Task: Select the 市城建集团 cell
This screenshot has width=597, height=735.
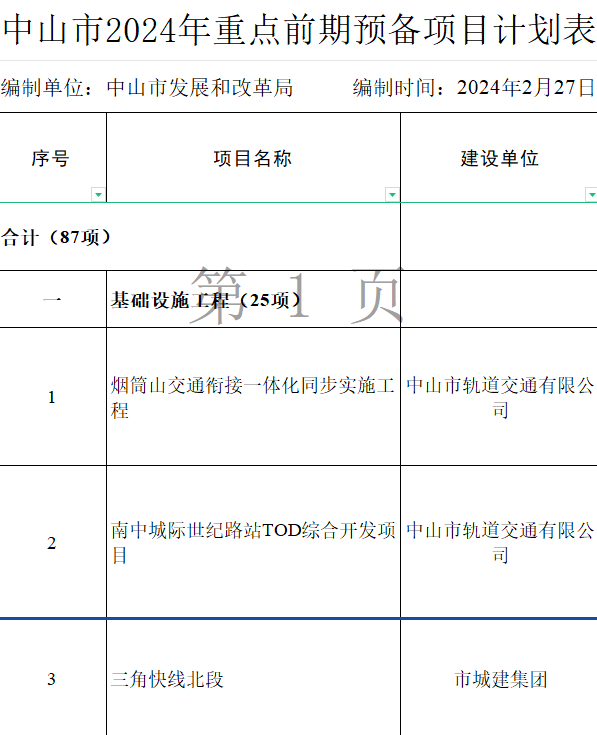Action: click(x=499, y=678)
